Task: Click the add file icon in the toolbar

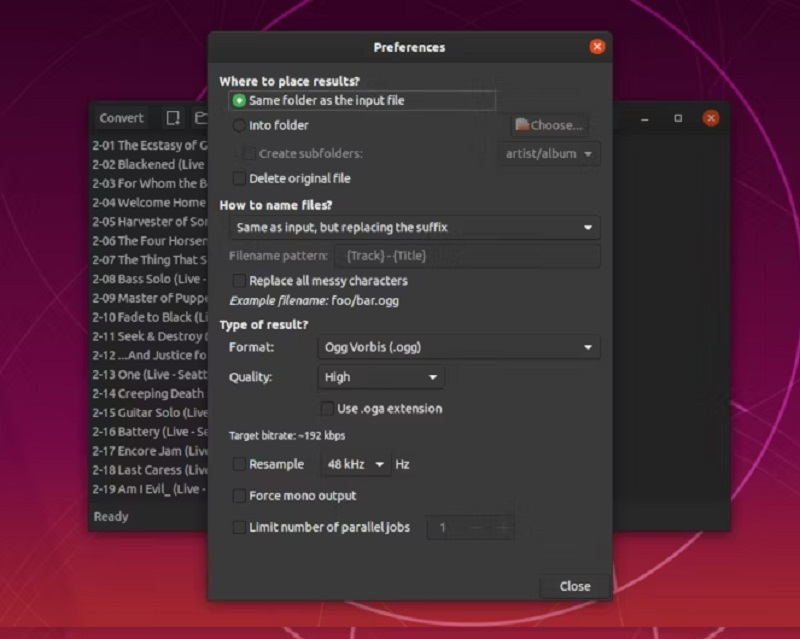Action: pyautogui.click(x=173, y=118)
